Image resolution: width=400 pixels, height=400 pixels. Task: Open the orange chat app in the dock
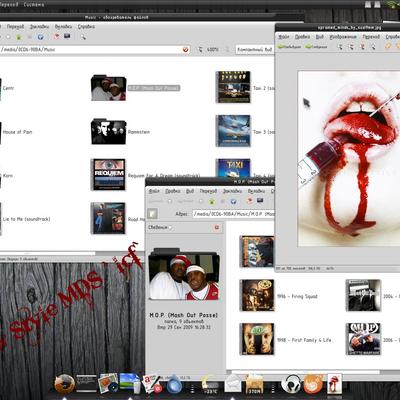313,384
